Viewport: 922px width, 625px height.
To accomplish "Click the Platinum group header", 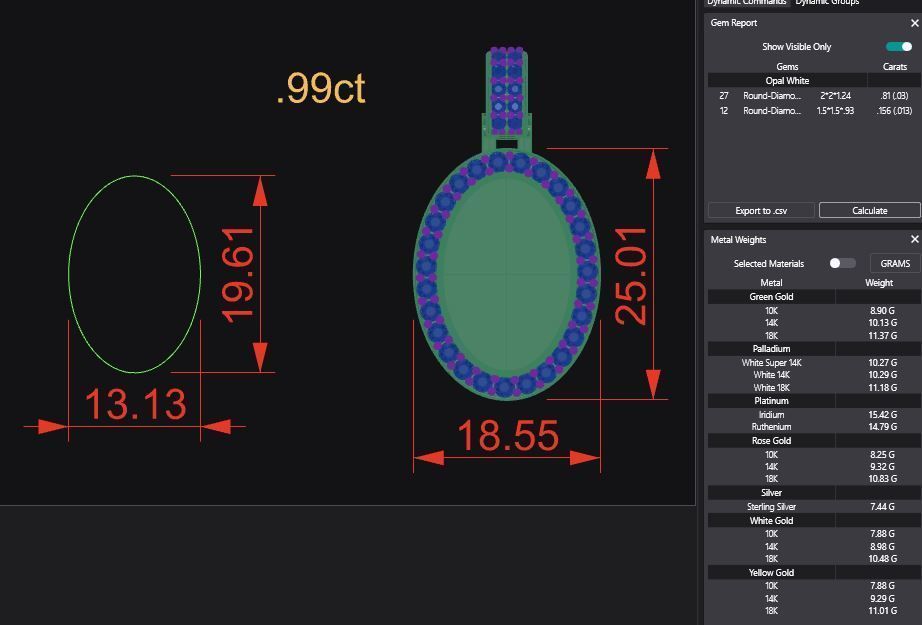I will point(771,400).
